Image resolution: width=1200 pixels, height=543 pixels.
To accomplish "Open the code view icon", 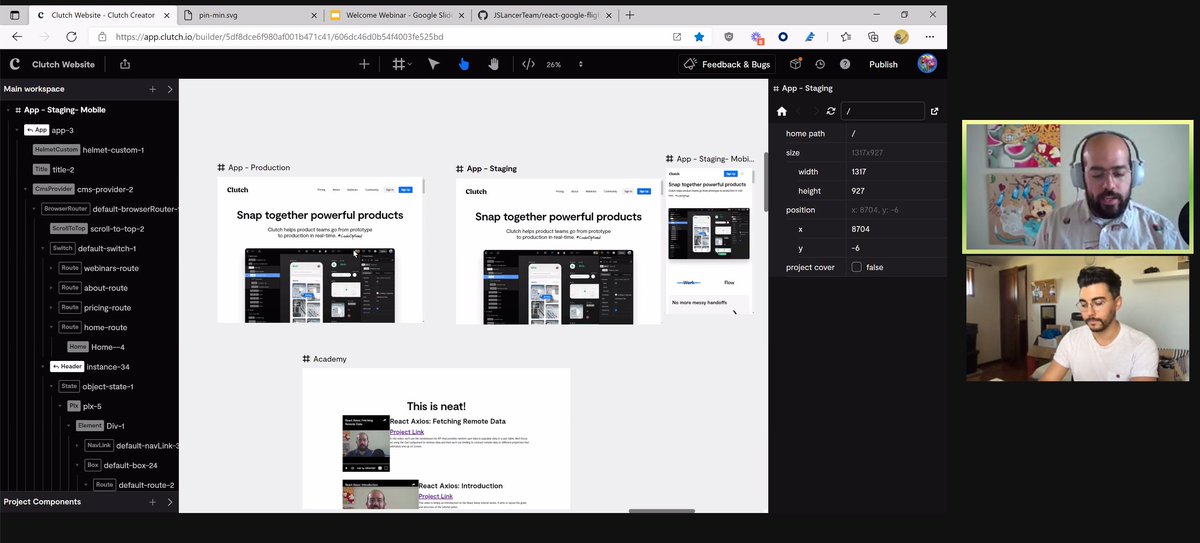I will [528, 64].
